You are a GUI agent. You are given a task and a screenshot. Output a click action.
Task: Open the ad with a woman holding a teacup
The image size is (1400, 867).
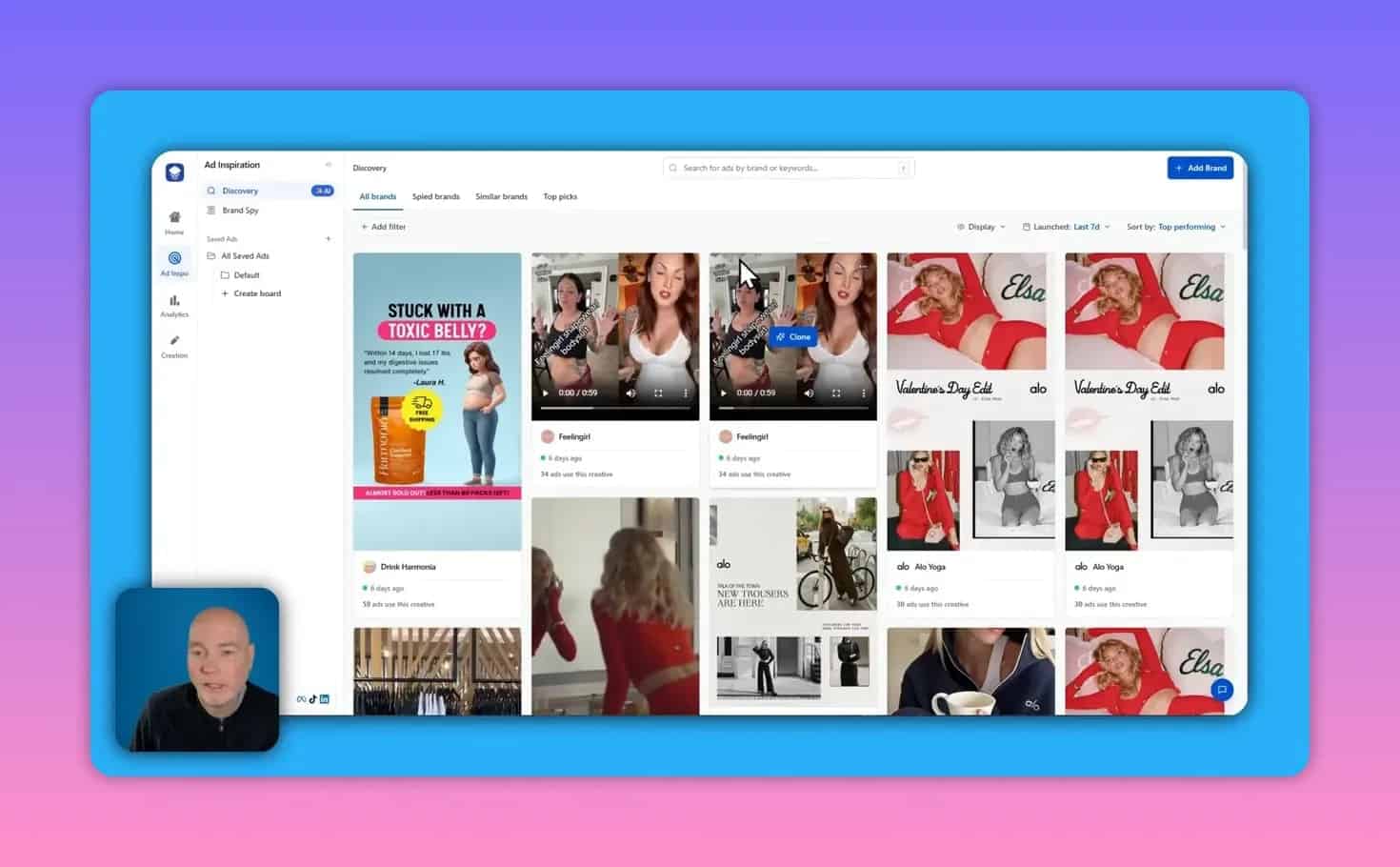[970, 671]
